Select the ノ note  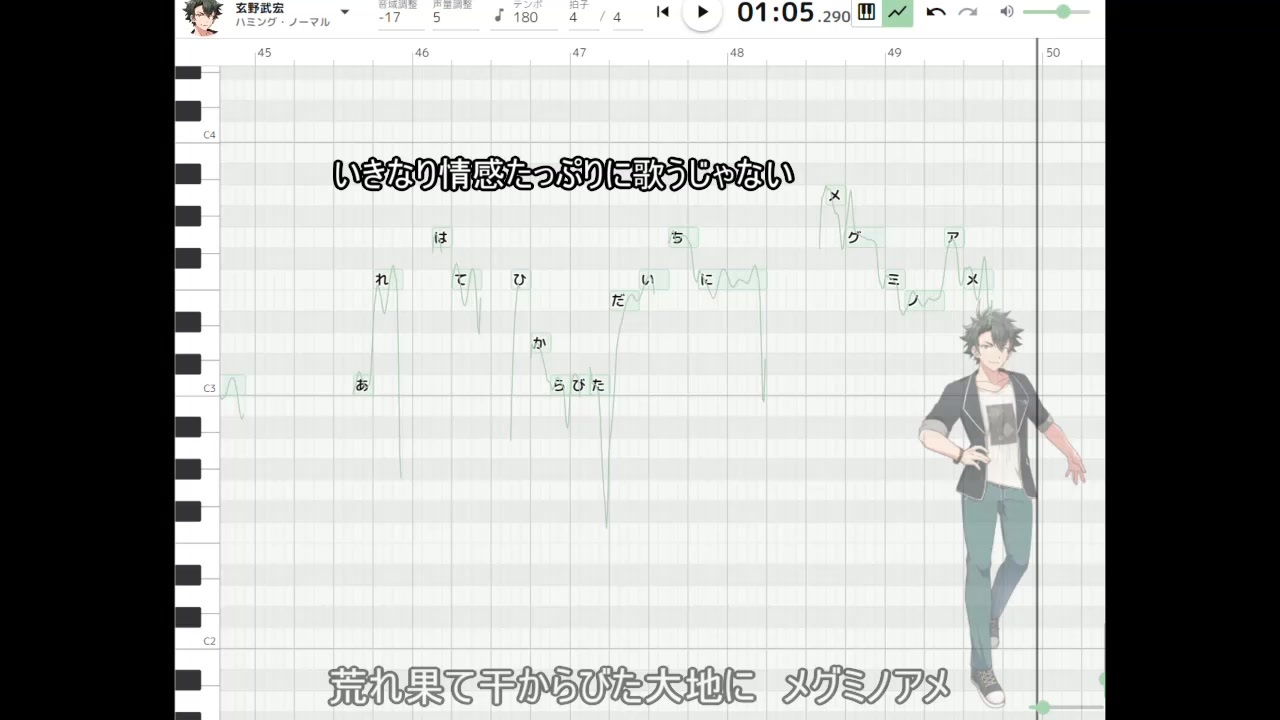[924, 301]
